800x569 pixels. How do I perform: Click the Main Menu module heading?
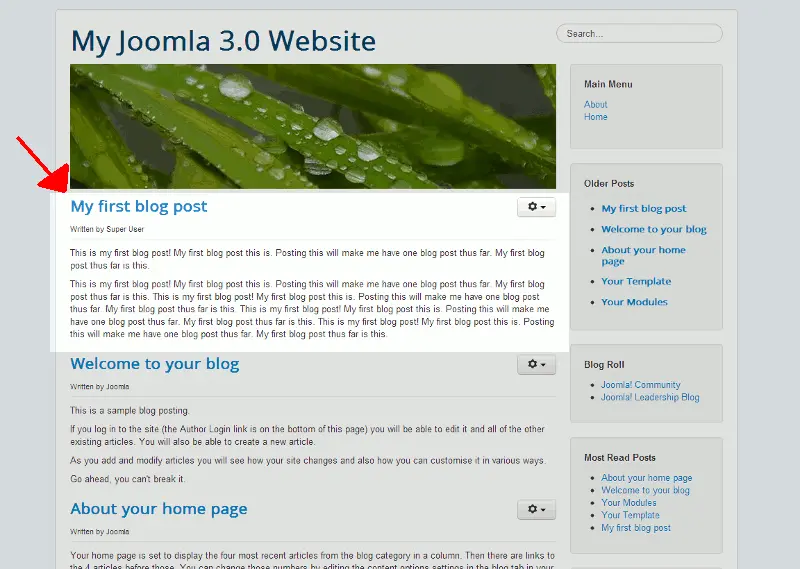tap(608, 84)
